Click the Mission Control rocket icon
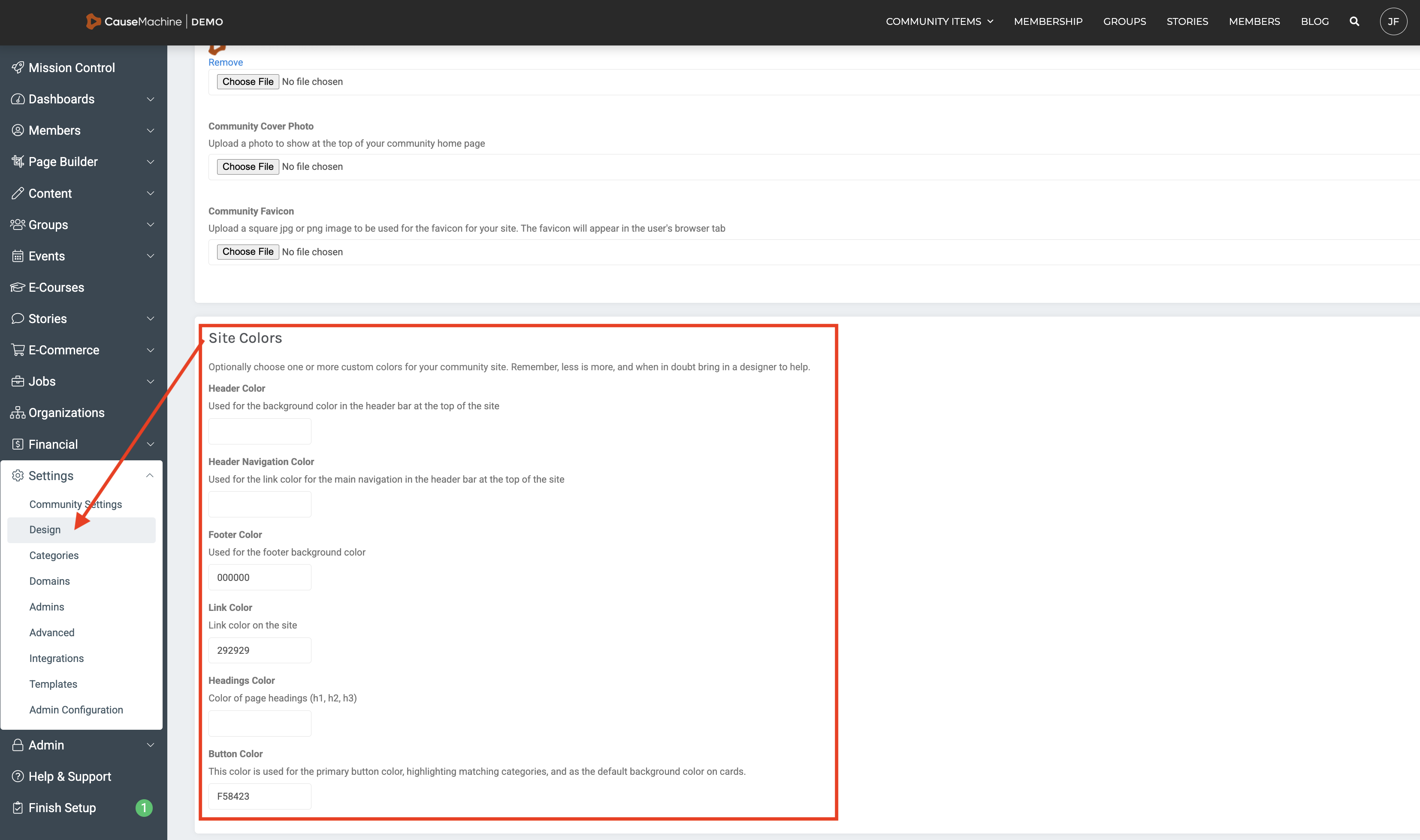The width and height of the screenshot is (1420, 840). click(18, 67)
